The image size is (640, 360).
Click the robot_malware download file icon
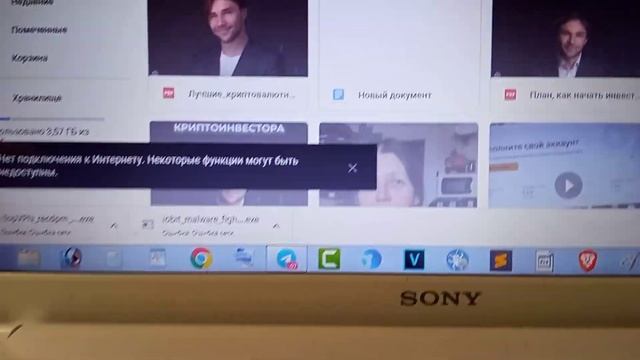click(x=147, y=224)
